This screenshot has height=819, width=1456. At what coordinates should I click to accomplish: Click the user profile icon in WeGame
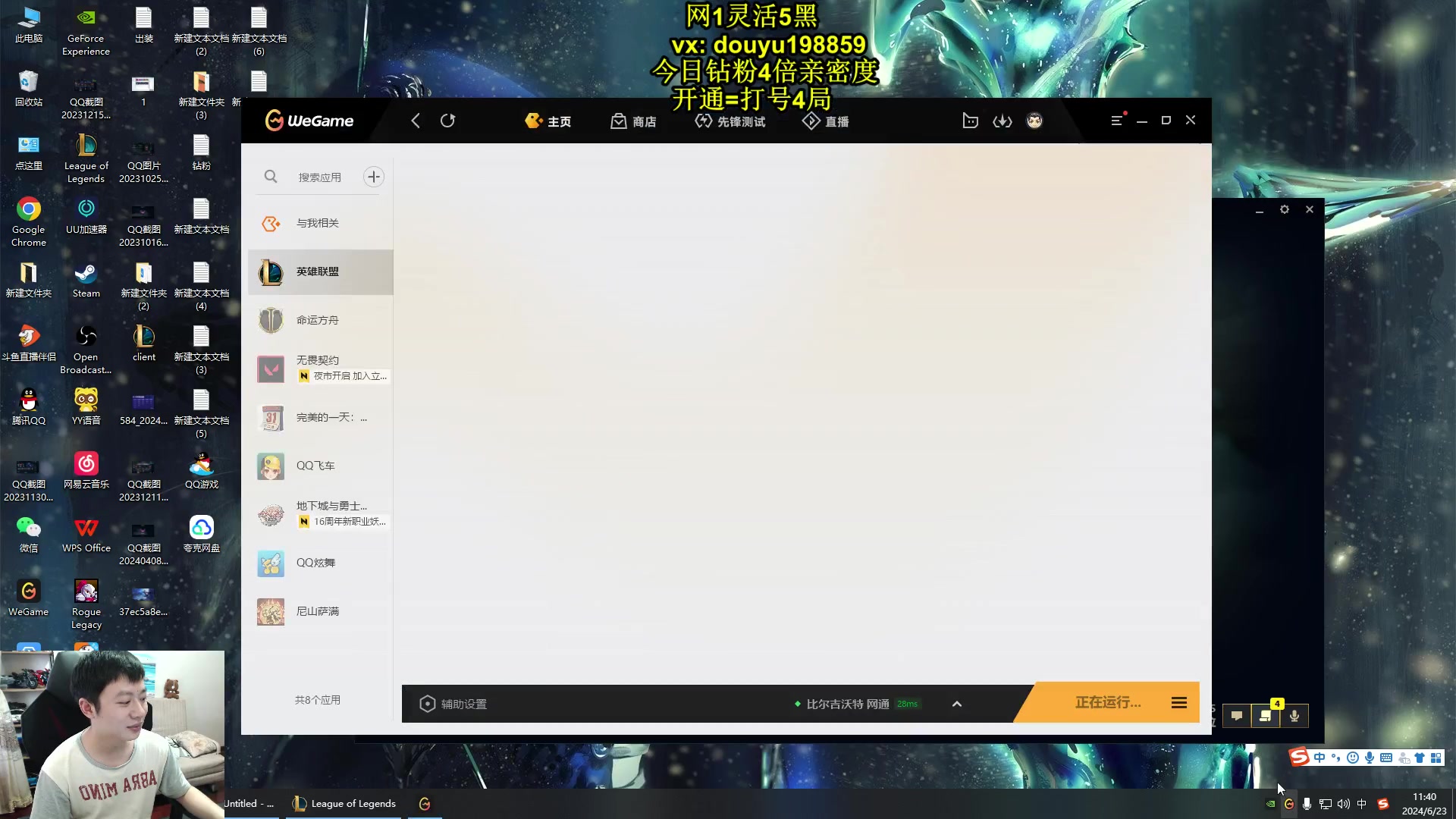coord(1034,120)
